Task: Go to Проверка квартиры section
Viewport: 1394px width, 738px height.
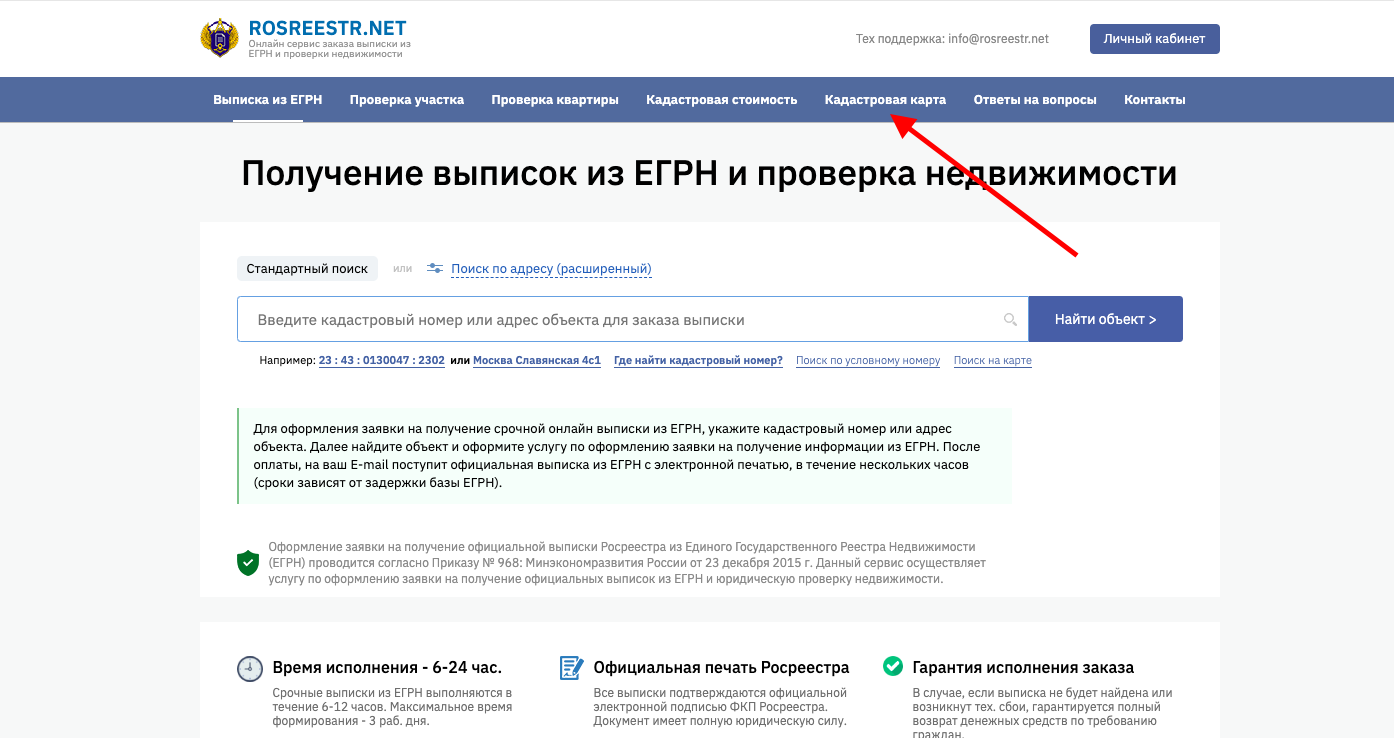Action: pyautogui.click(x=555, y=100)
